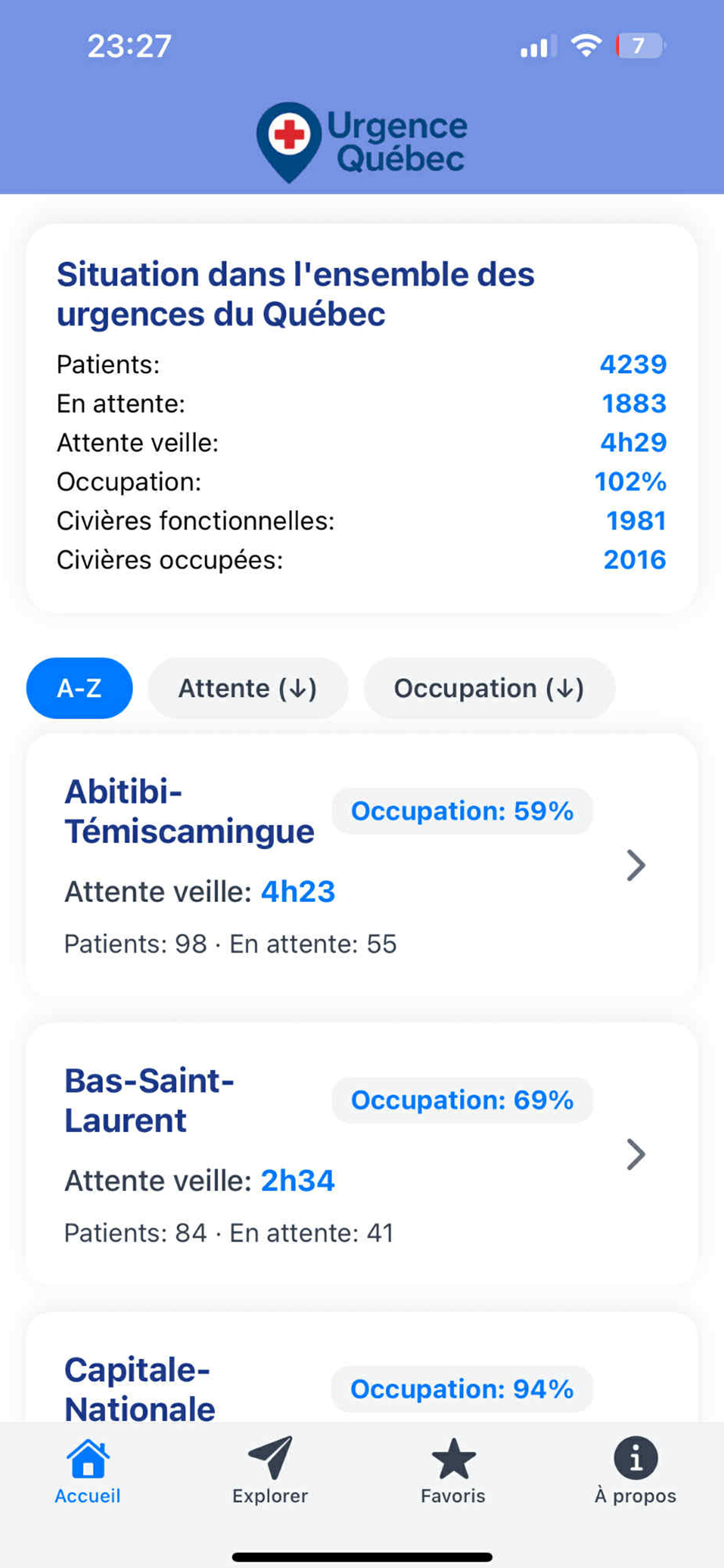Tap the Wi-Fi status icon

click(586, 45)
